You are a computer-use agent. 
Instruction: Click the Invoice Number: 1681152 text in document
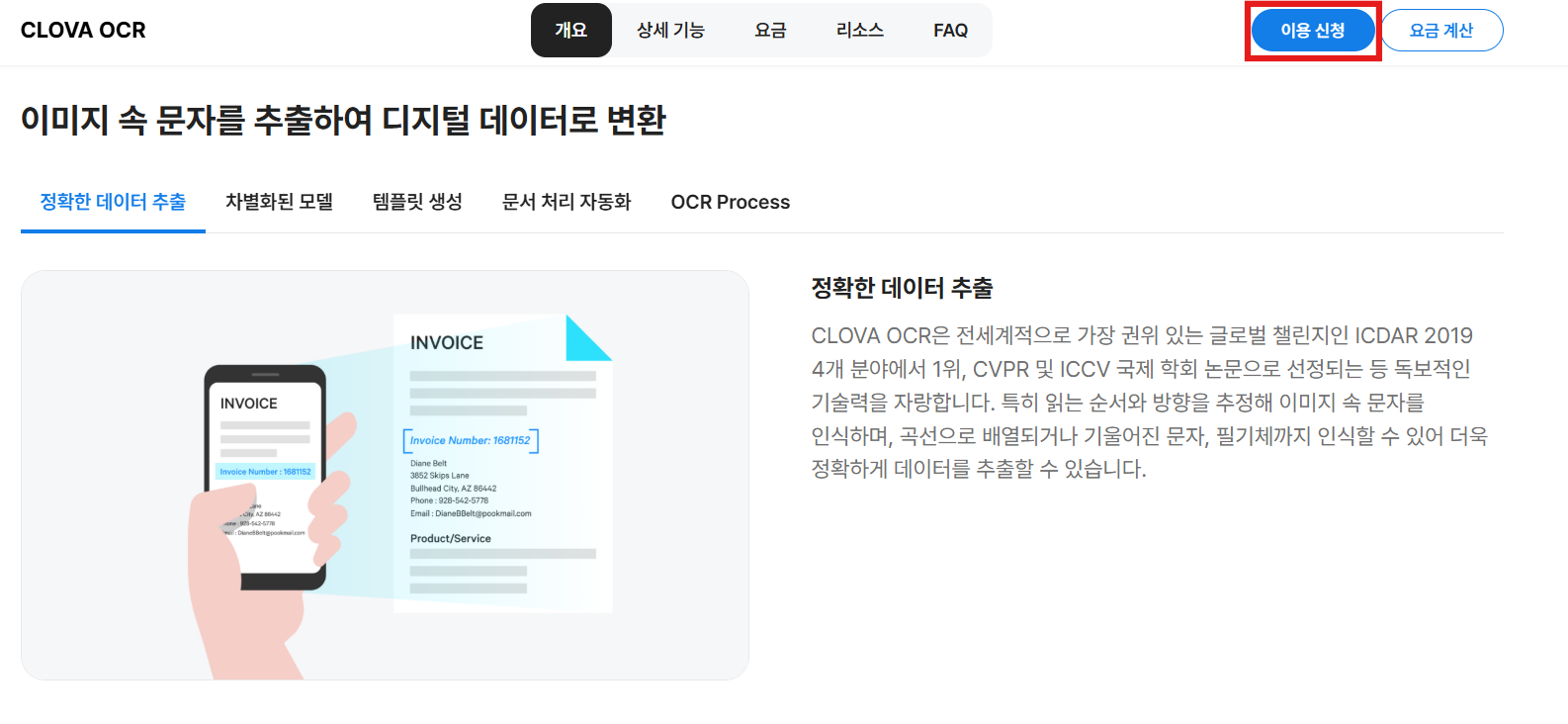471,441
